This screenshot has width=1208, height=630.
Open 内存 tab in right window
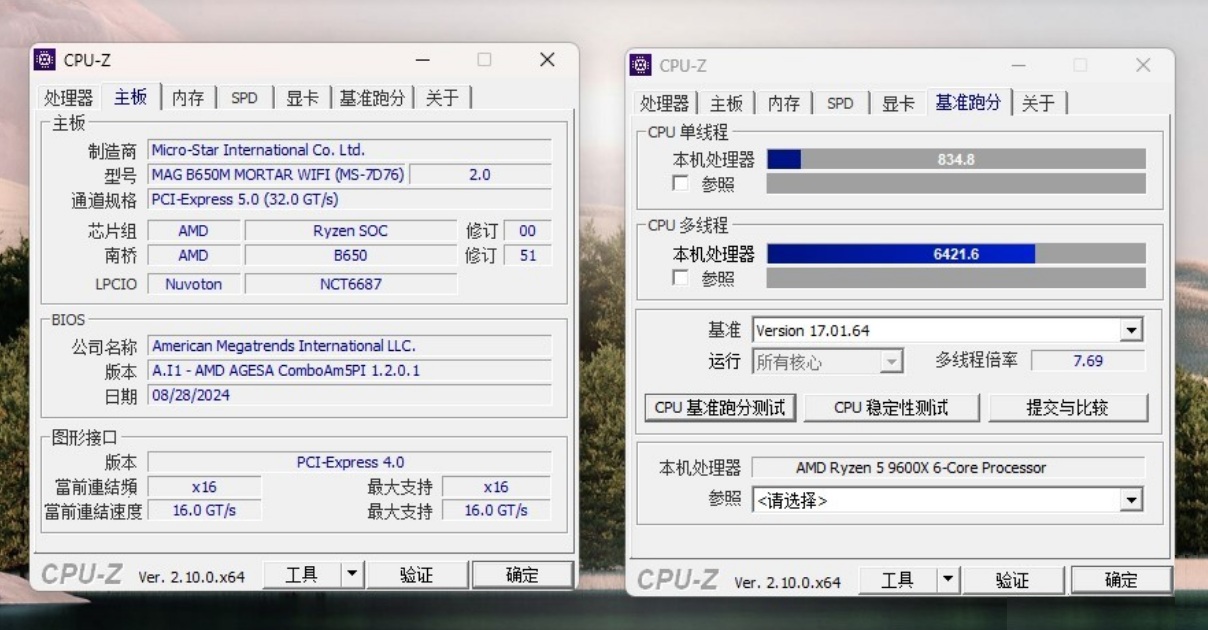pyautogui.click(x=784, y=103)
